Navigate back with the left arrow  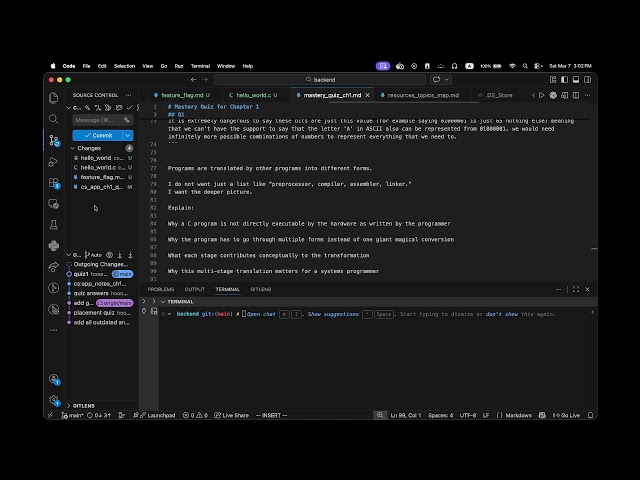[x=193, y=80]
